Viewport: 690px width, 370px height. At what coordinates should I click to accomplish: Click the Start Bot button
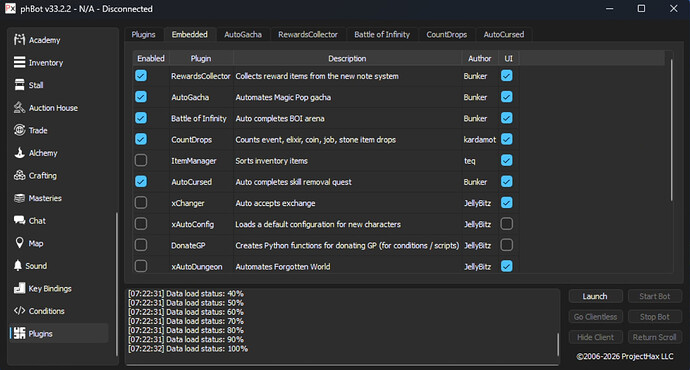tap(654, 296)
